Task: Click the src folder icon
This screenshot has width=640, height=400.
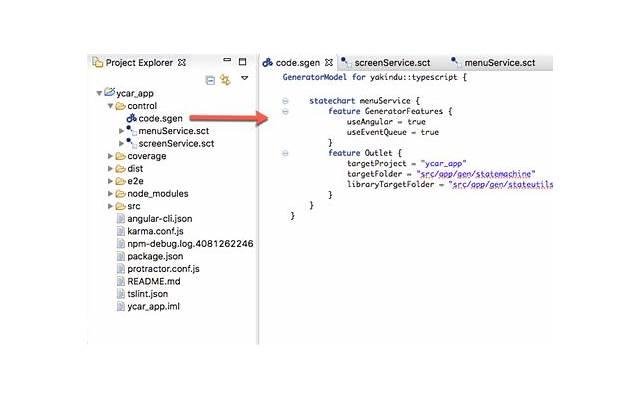Action: (119, 206)
